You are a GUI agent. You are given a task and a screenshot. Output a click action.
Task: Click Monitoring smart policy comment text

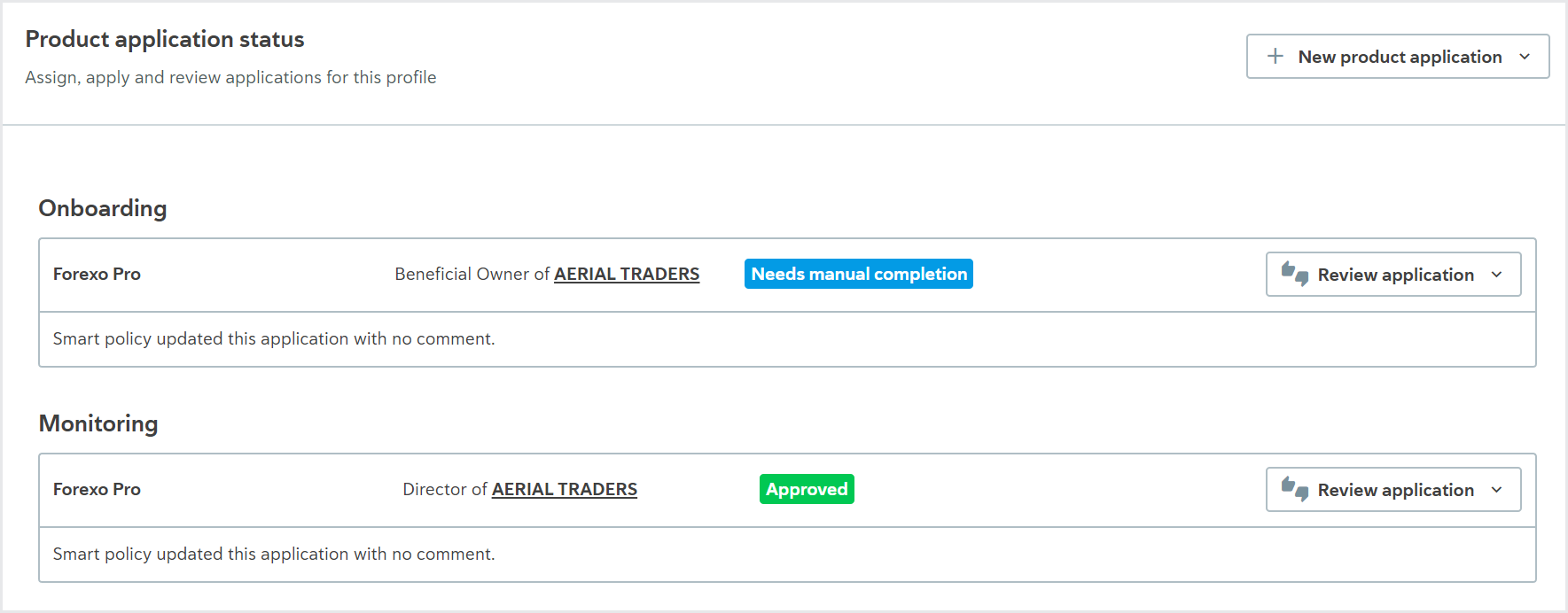[274, 554]
